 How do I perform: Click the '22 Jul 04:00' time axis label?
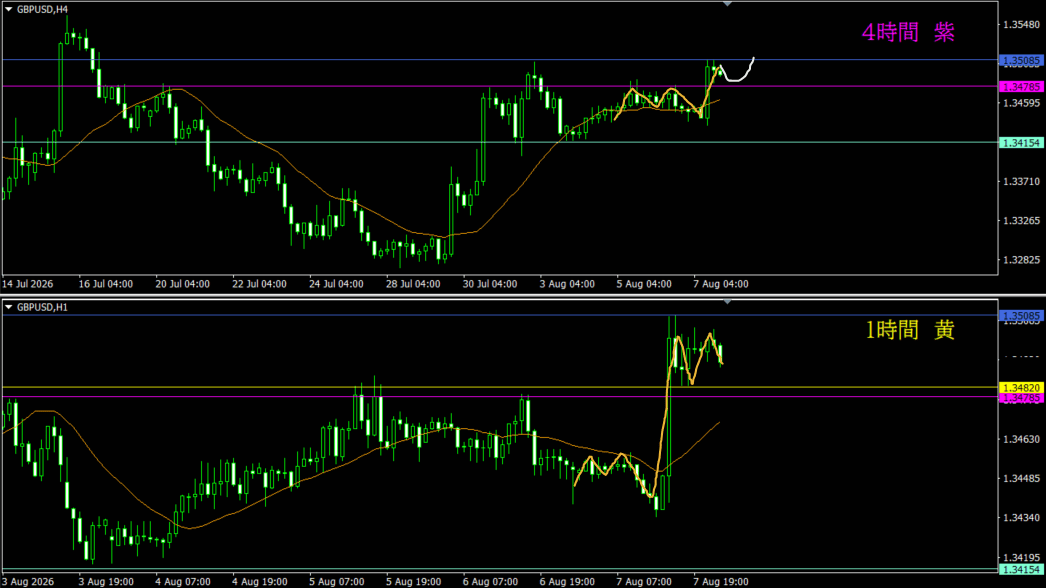click(x=259, y=284)
